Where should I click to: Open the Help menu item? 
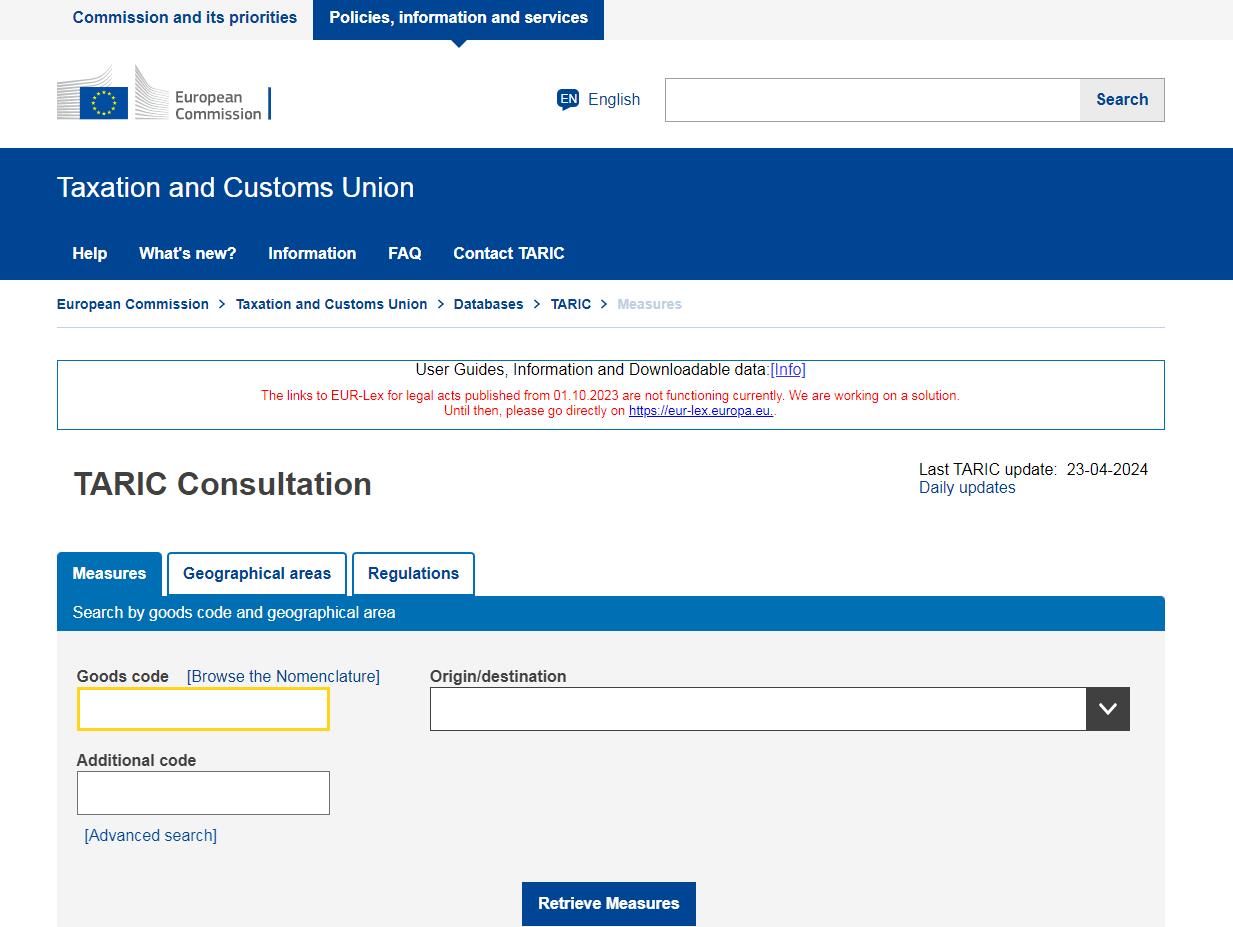[90, 254]
